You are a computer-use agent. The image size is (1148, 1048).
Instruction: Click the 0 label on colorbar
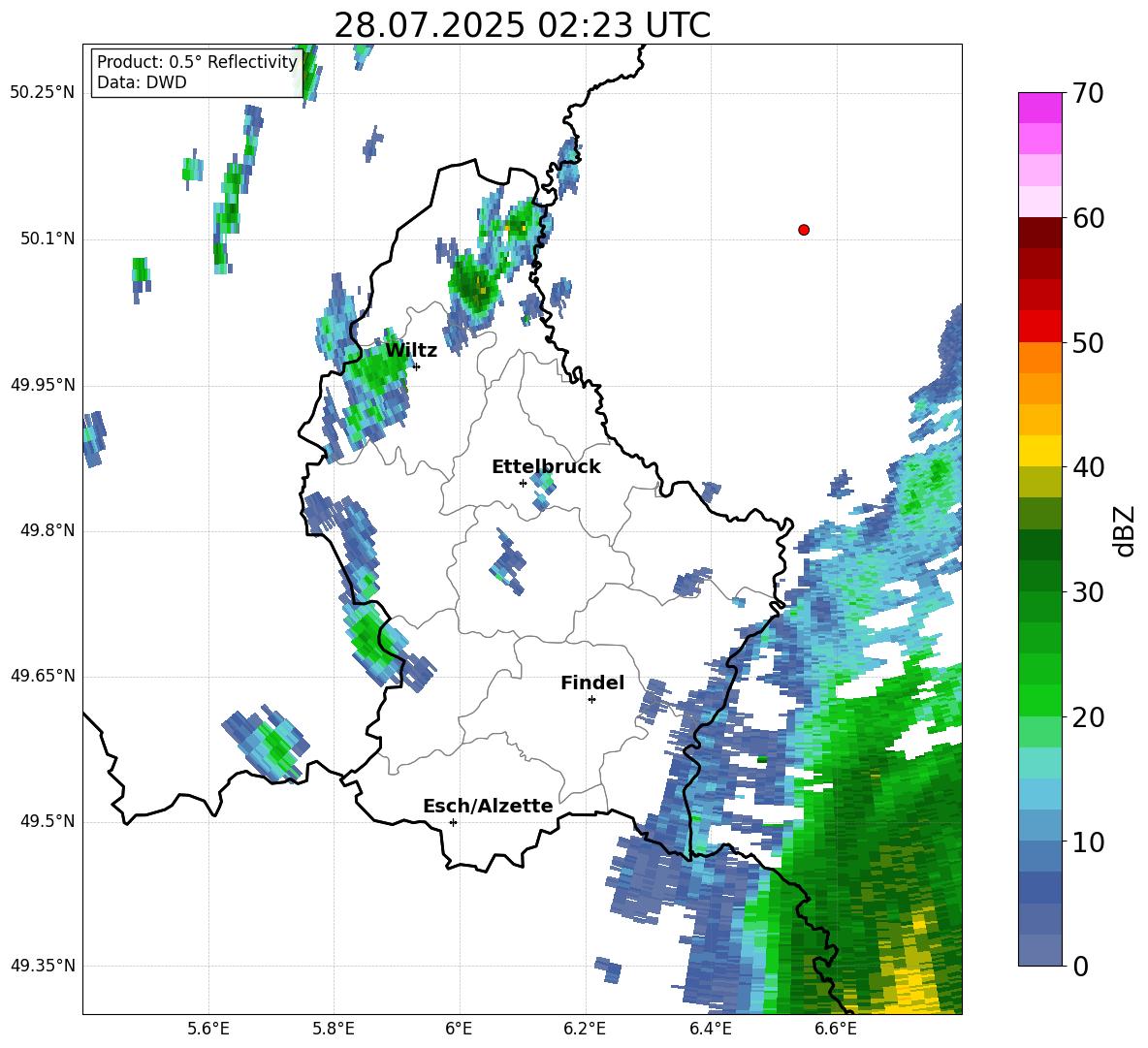coord(1080,966)
